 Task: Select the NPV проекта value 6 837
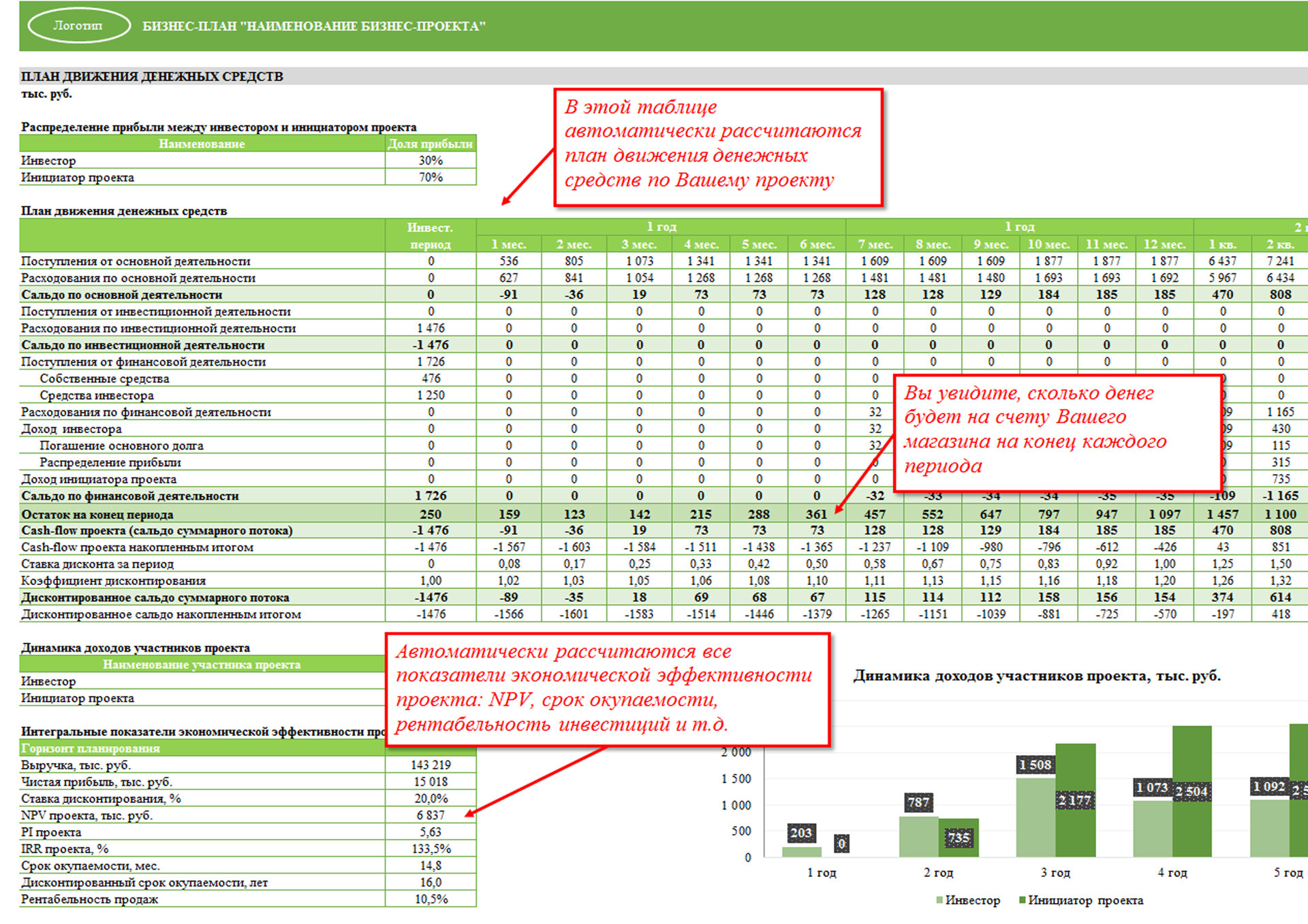(431, 815)
